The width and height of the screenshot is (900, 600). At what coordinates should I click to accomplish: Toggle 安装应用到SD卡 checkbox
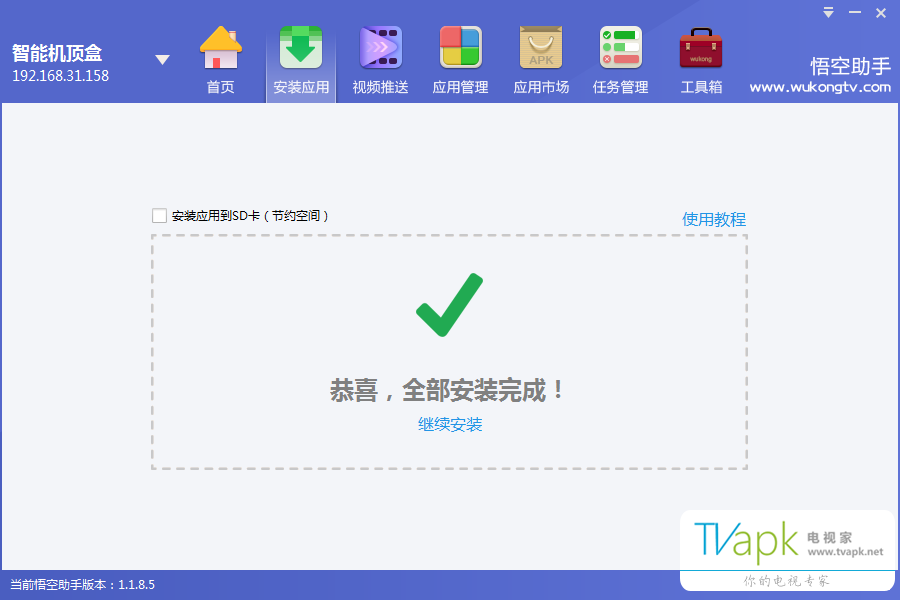[x=160, y=216]
